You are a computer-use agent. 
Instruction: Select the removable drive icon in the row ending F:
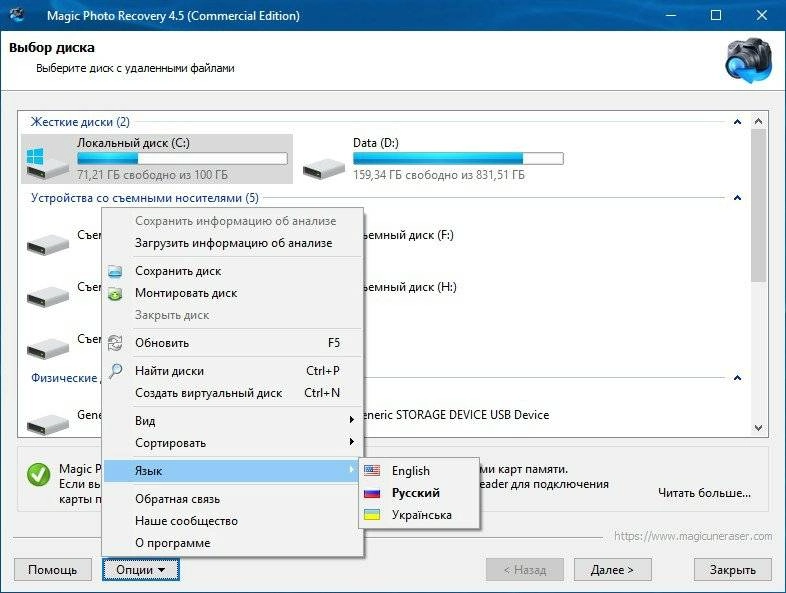tap(48, 244)
